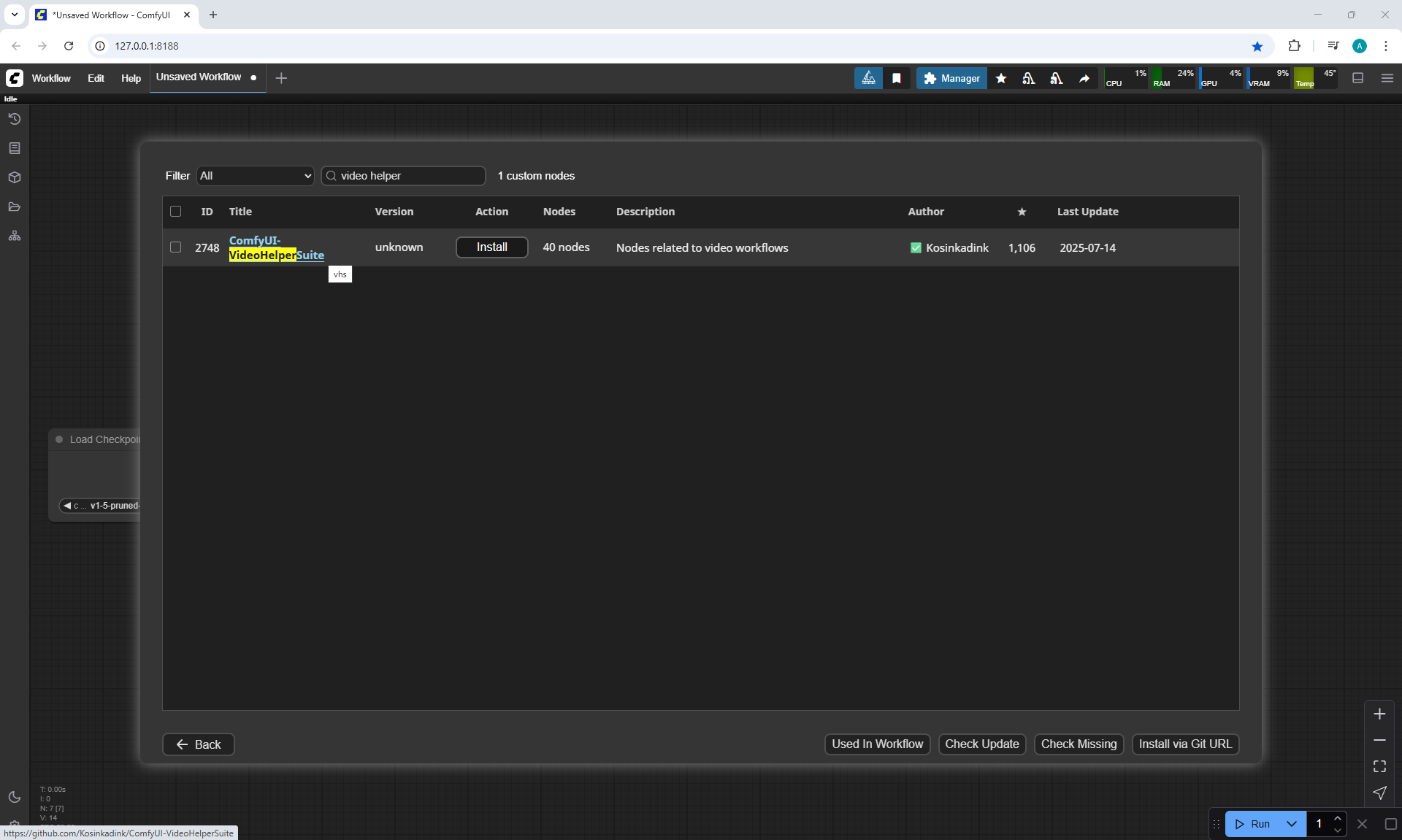1402x840 pixels.
Task: Toggle dark theme moon icon
Action: click(15, 797)
